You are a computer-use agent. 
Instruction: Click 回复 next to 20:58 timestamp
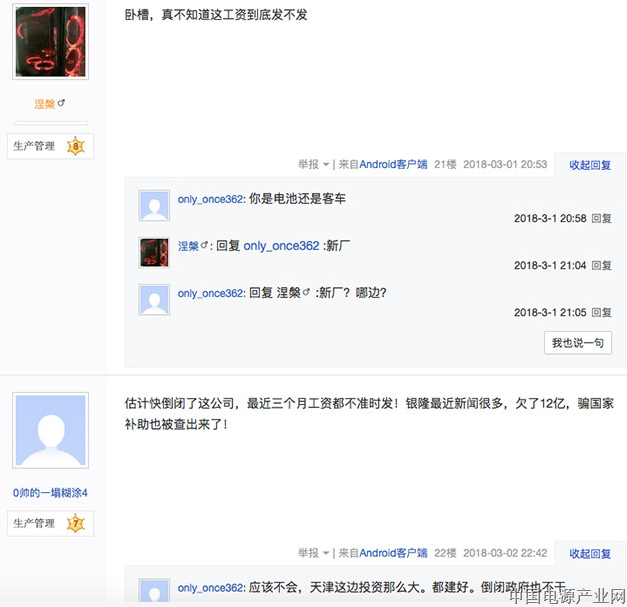click(601, 218)
